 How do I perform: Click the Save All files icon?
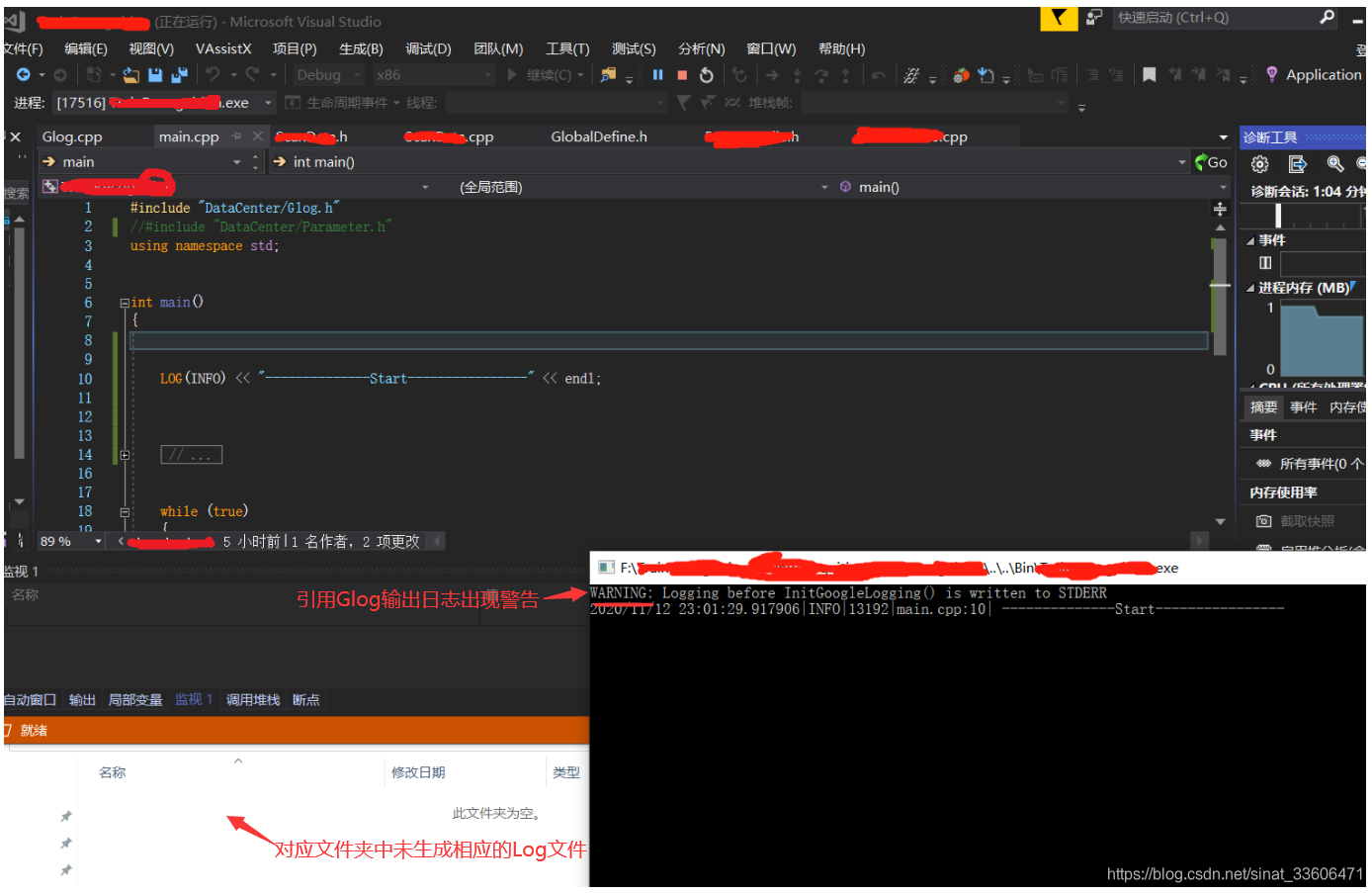click(x=179, y=74)
